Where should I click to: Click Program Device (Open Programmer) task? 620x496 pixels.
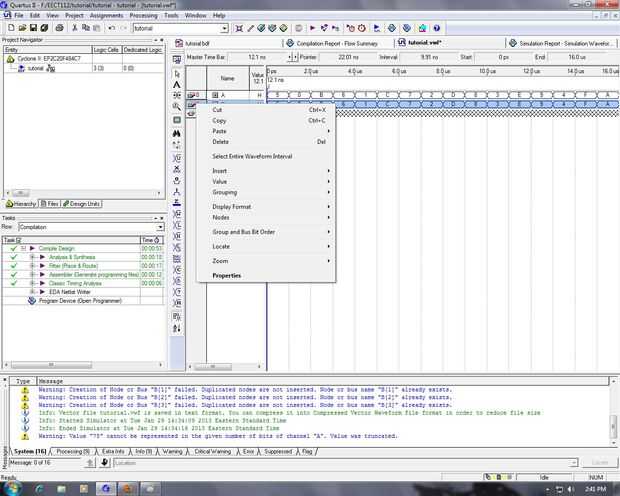point(80,301)
